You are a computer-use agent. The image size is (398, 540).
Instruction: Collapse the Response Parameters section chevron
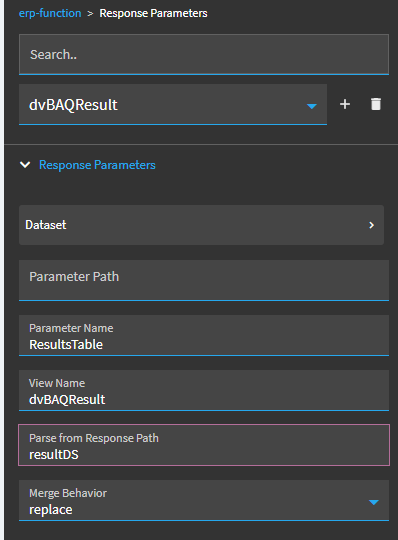pyautogui.click(x=25, y=165)
